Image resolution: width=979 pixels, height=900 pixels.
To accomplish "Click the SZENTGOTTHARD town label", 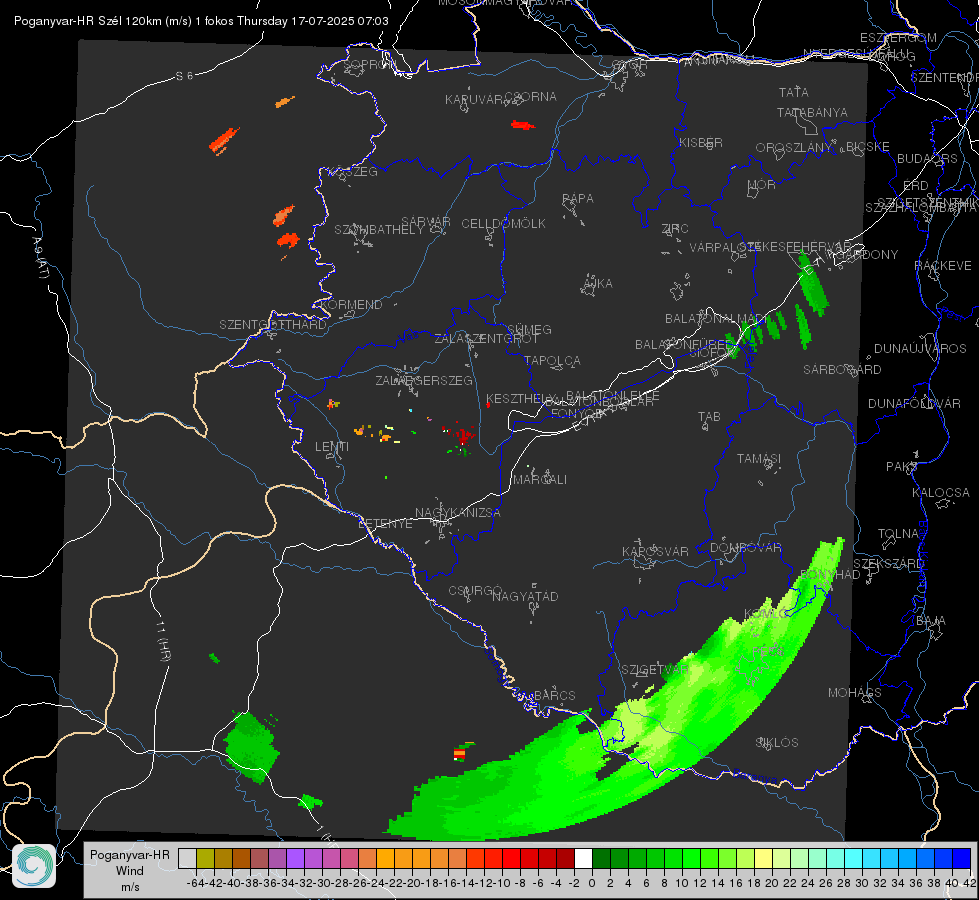I will pyautogui.click(x=273, y=325).
